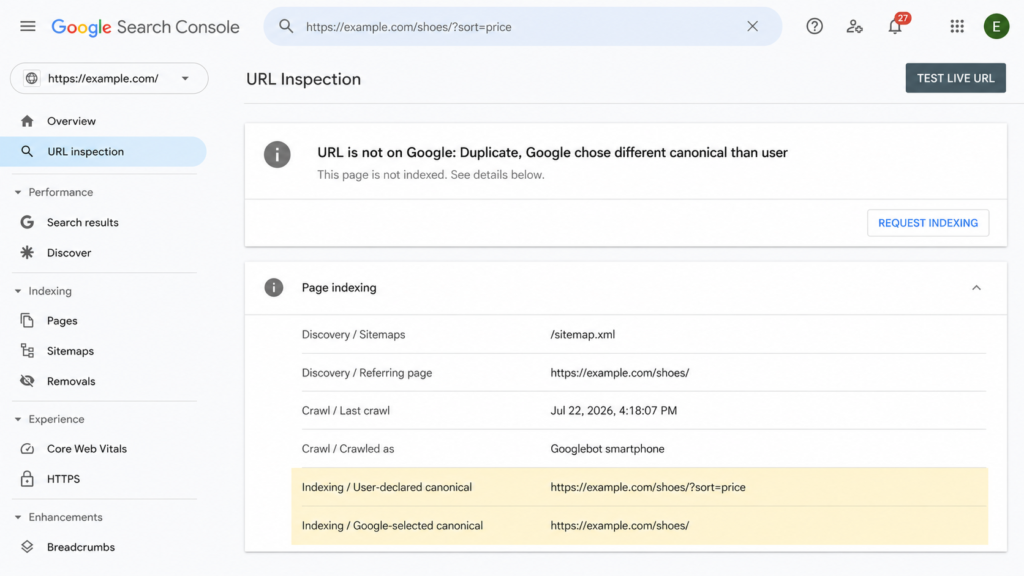Open the Pages report
This screenshot has width=1024, height=576.
[x=62, y=321]
